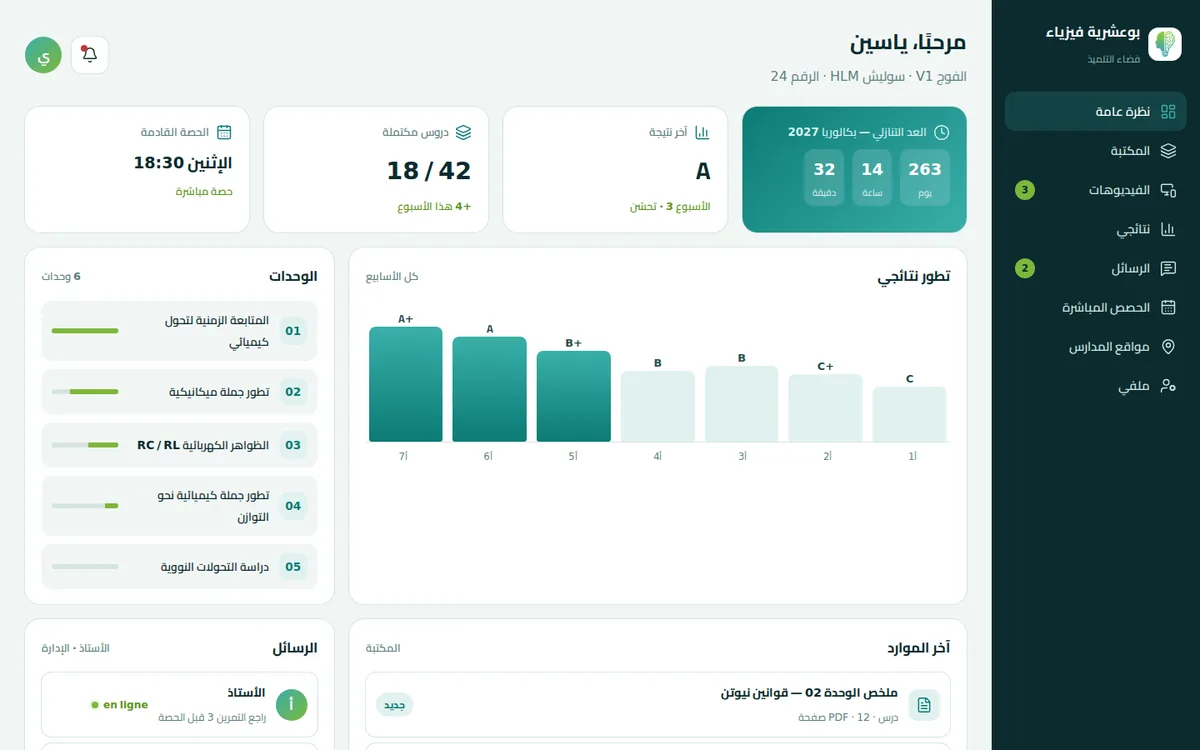This screenshot has height=750, width=1200.
Task: Click the latest result grade A
Action: pyautogui.click(x=703, y=171)
